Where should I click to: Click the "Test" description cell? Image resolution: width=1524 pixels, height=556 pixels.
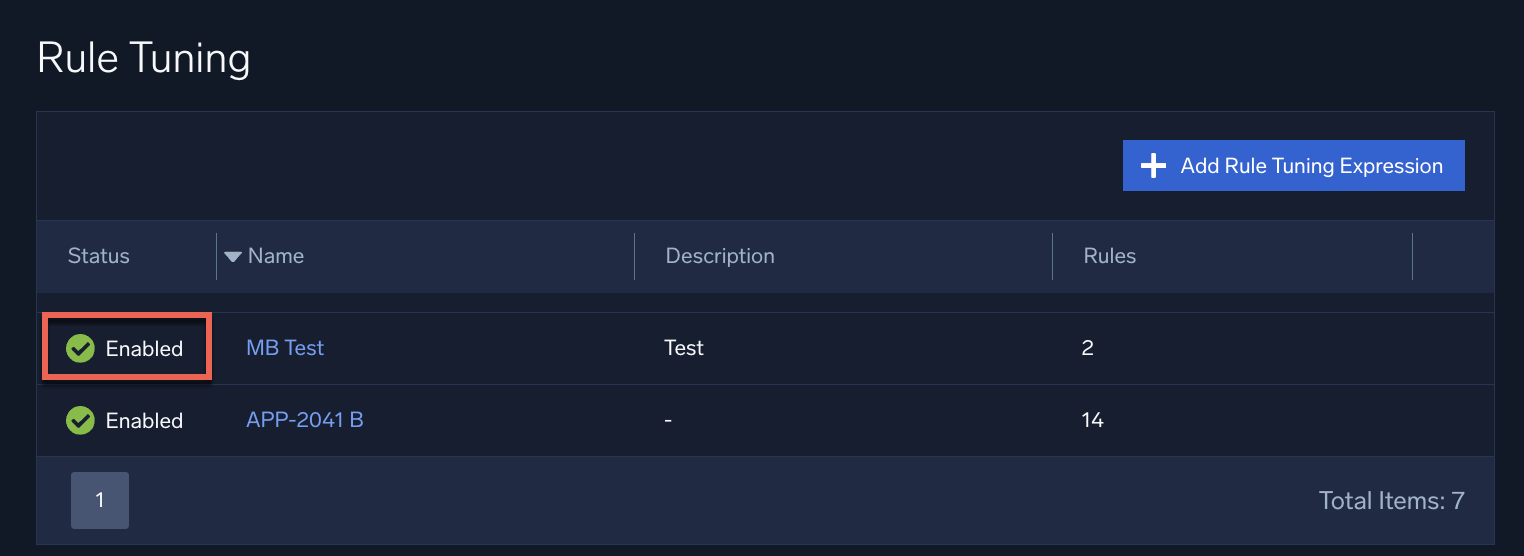coord(684,348)
